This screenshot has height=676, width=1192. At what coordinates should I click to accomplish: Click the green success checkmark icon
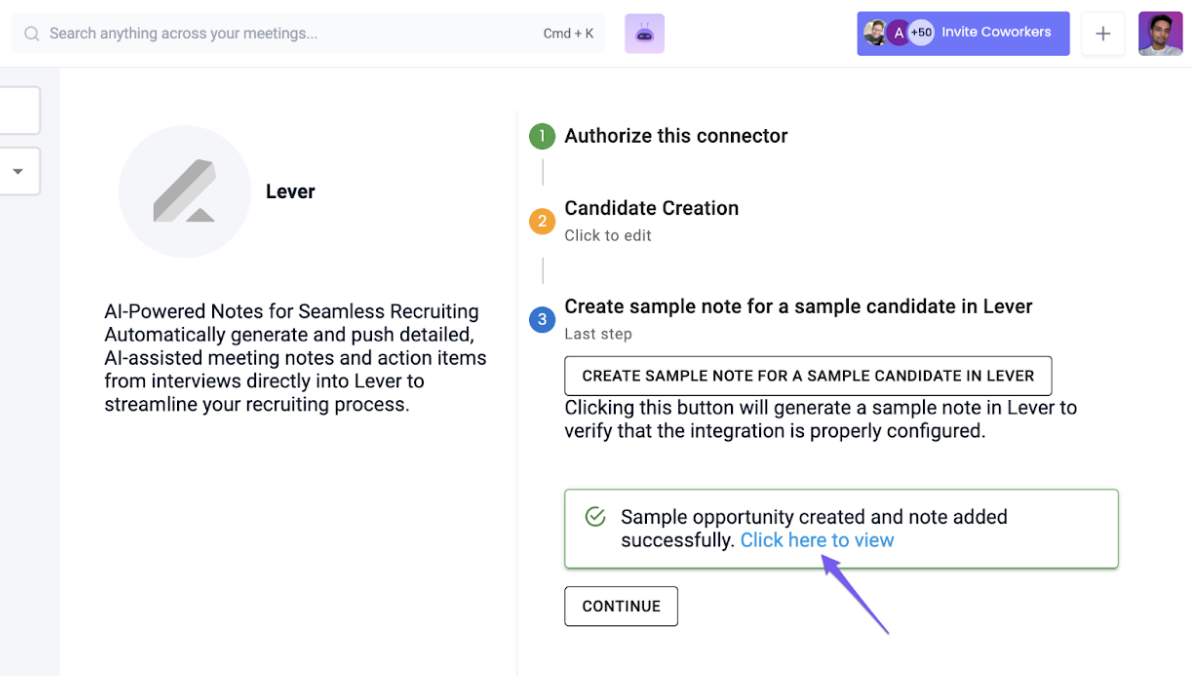coord(595,517)
